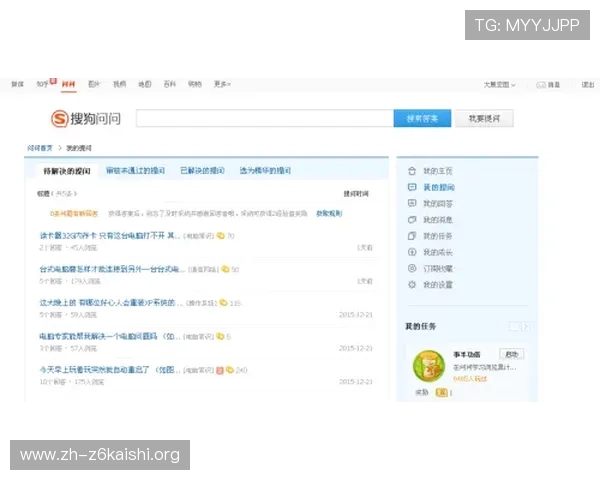The height and width of the screenshot is (480, 600).
Task: Switch to the 已解决的提问 tab
Action: click(202, 170)
